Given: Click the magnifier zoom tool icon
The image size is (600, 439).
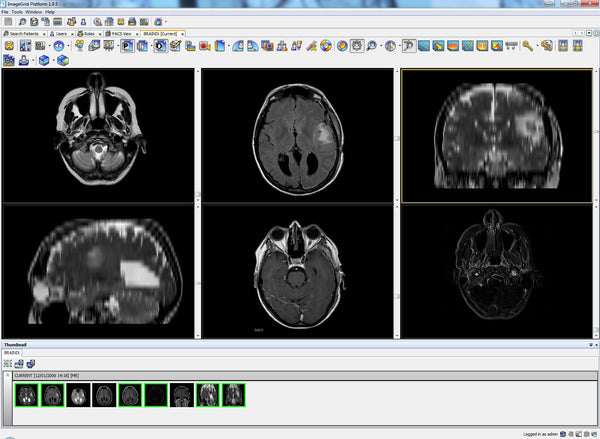Looking at the screenshot, I should coord(372,46).
